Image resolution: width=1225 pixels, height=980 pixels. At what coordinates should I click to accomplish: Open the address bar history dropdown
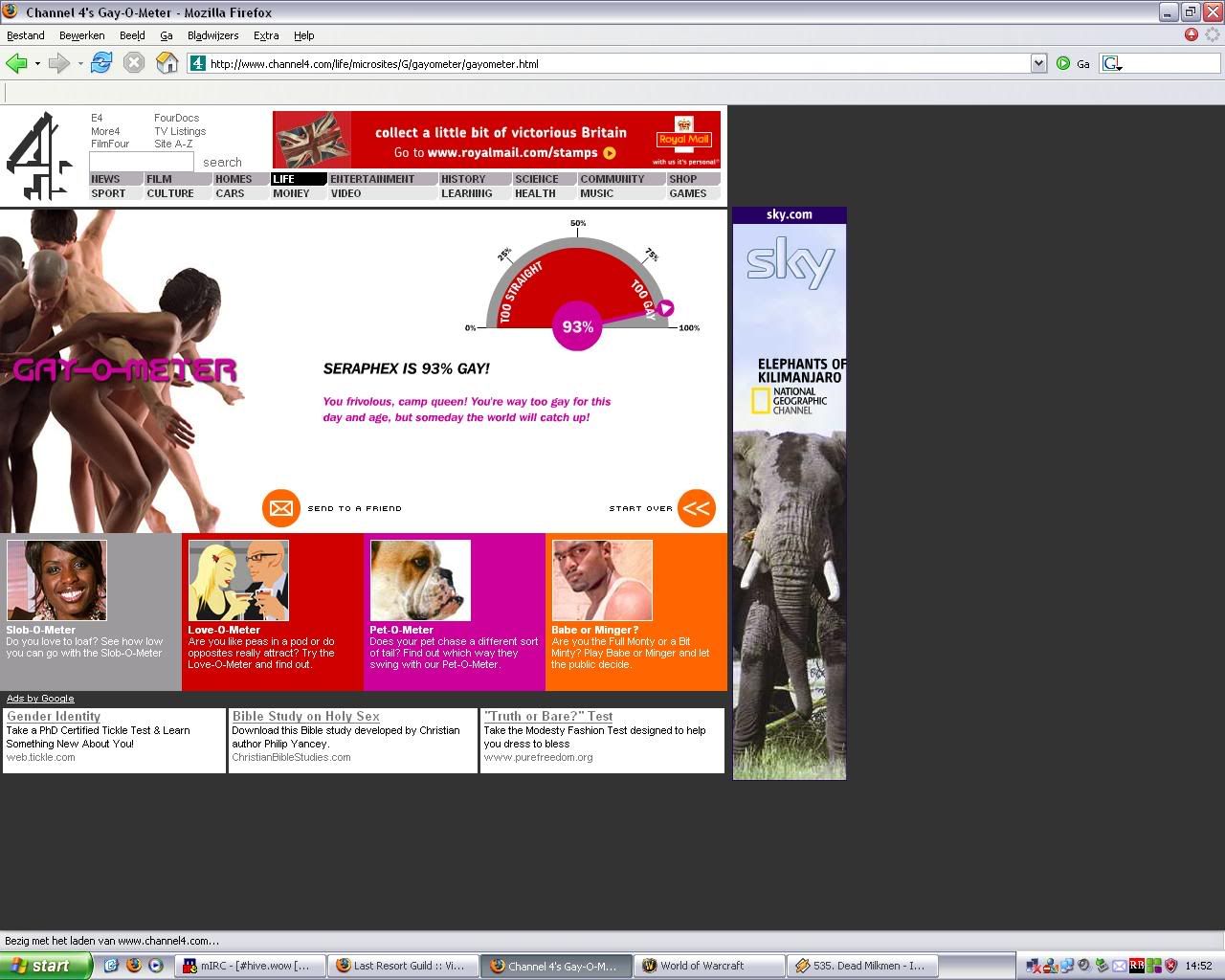tap(1038, 63)
